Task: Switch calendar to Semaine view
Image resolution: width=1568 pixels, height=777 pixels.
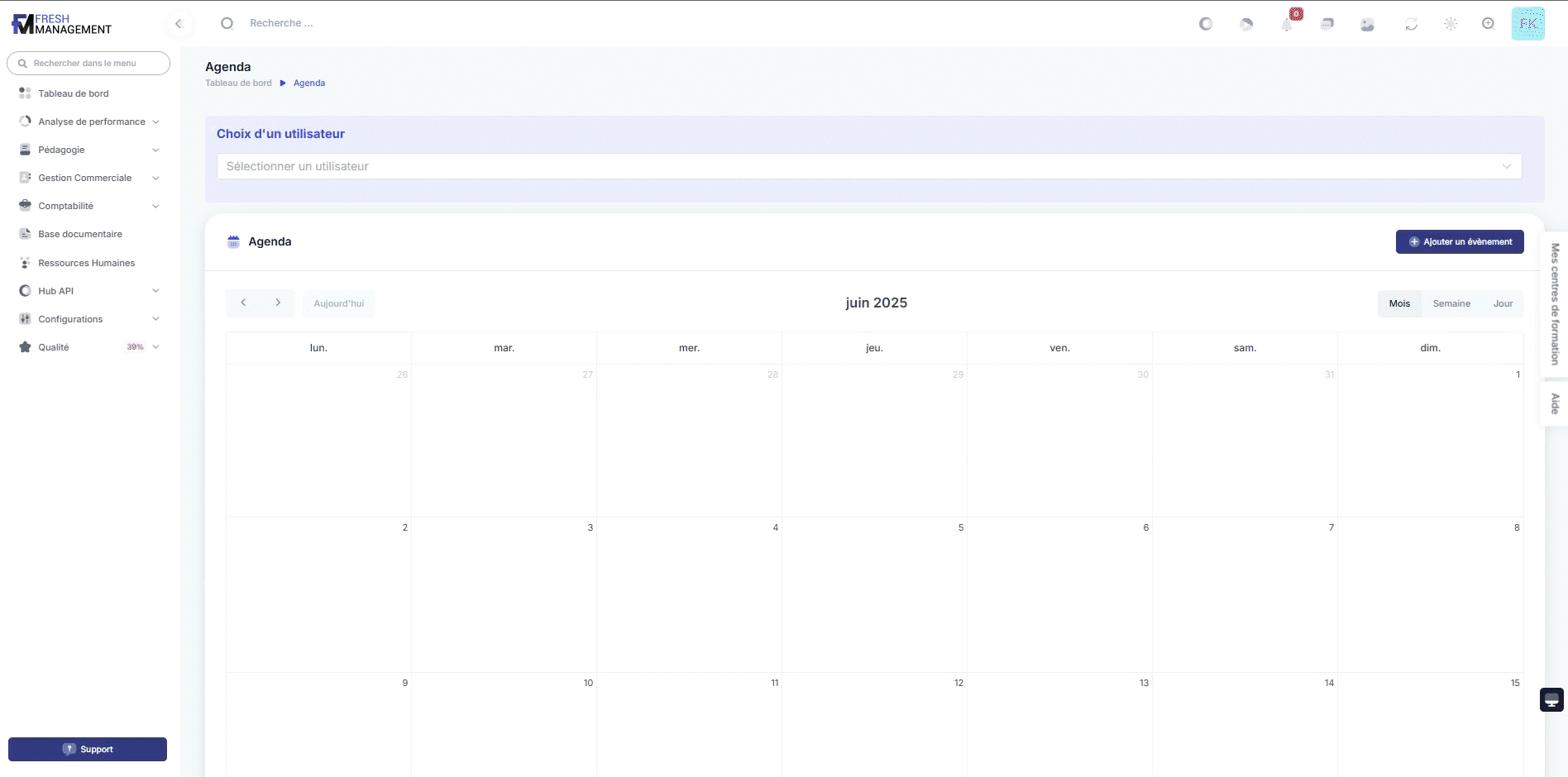Action: (1451, 303)
